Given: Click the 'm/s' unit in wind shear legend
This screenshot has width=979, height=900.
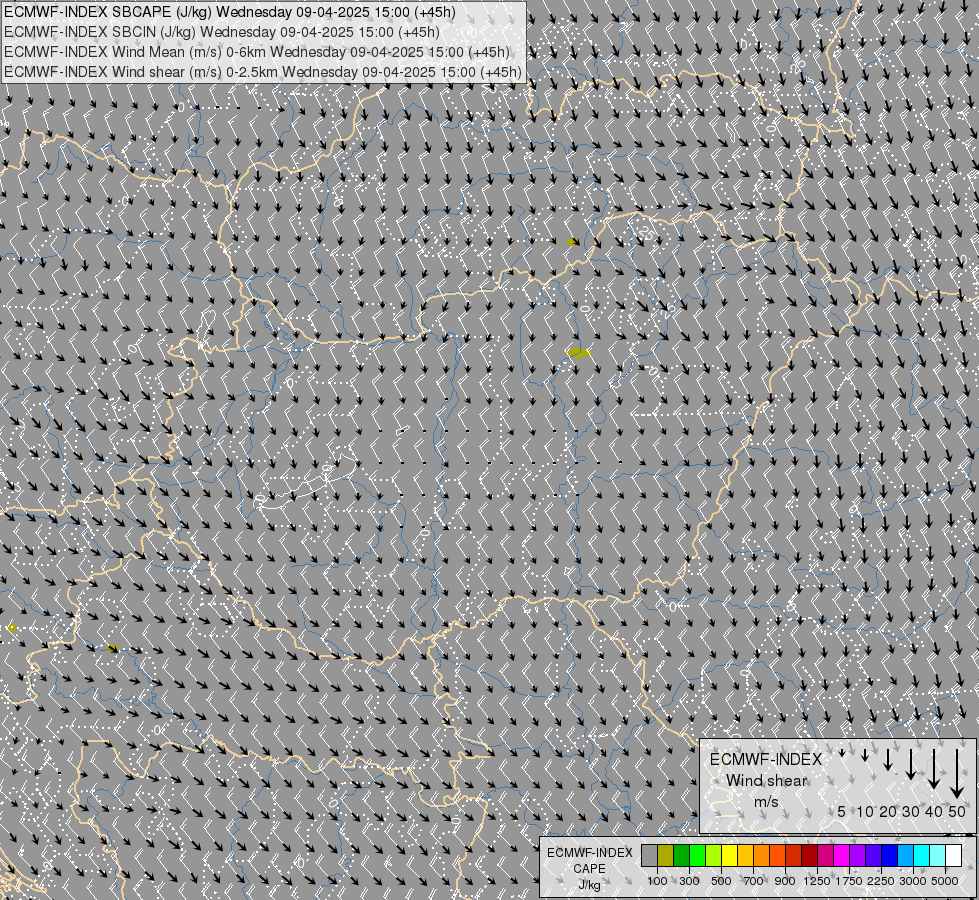Looking at the screenshot, I should 766,801.
